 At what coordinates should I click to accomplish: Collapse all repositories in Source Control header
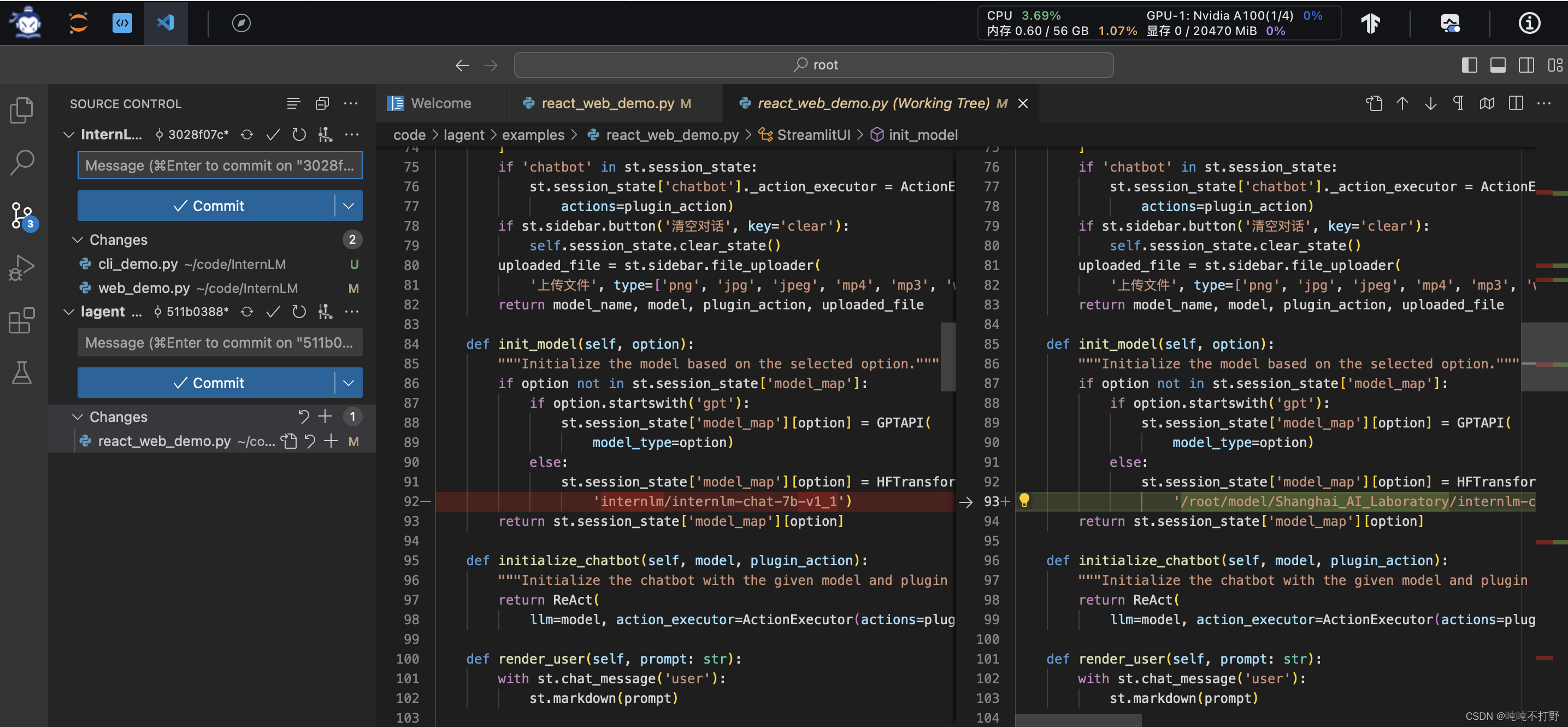pos(322,103)
